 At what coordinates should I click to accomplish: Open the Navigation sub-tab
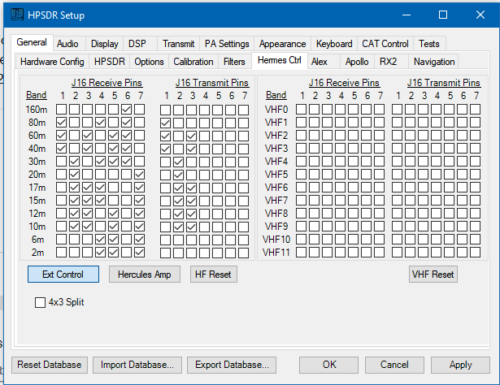[434, 62]
